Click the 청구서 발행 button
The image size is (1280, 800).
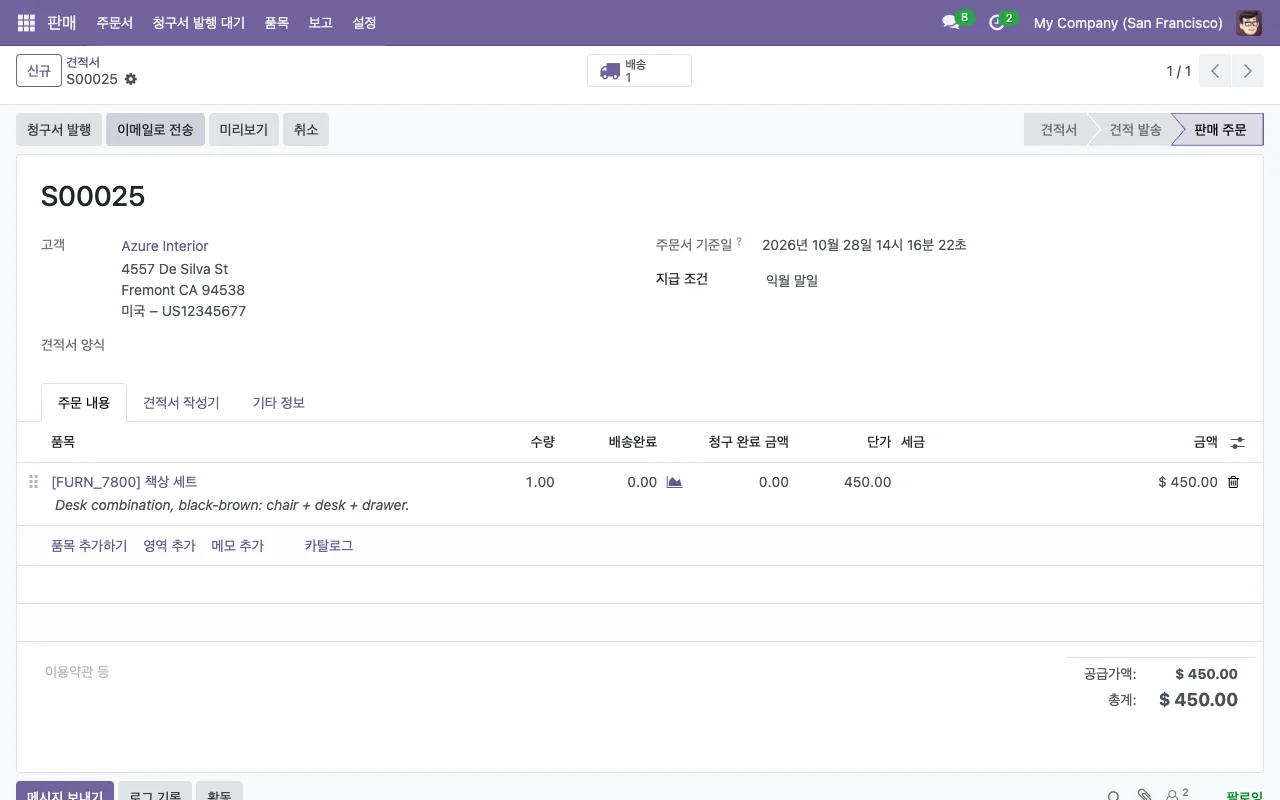tap(59, 130)
